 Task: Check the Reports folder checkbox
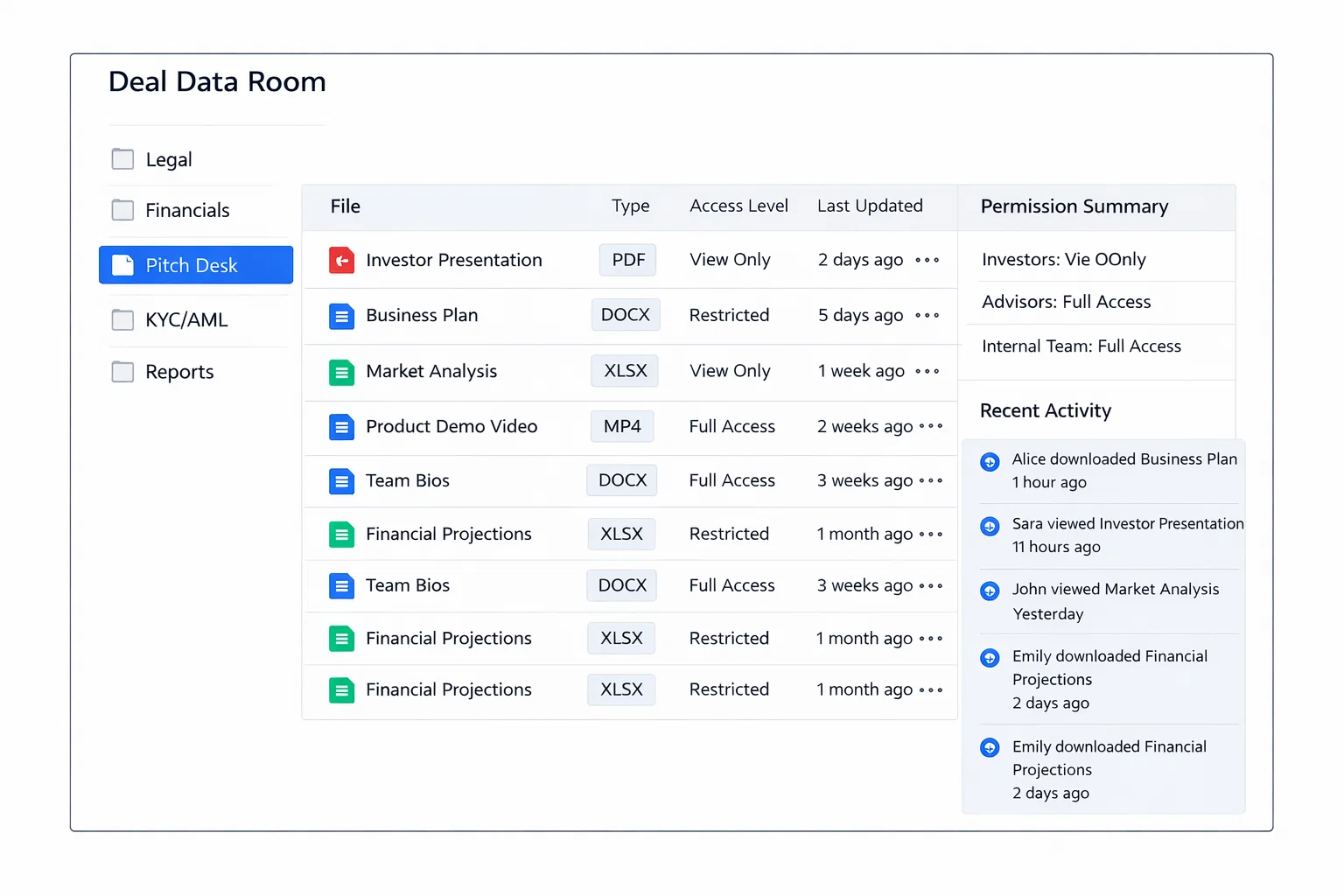tap(122, 371)
